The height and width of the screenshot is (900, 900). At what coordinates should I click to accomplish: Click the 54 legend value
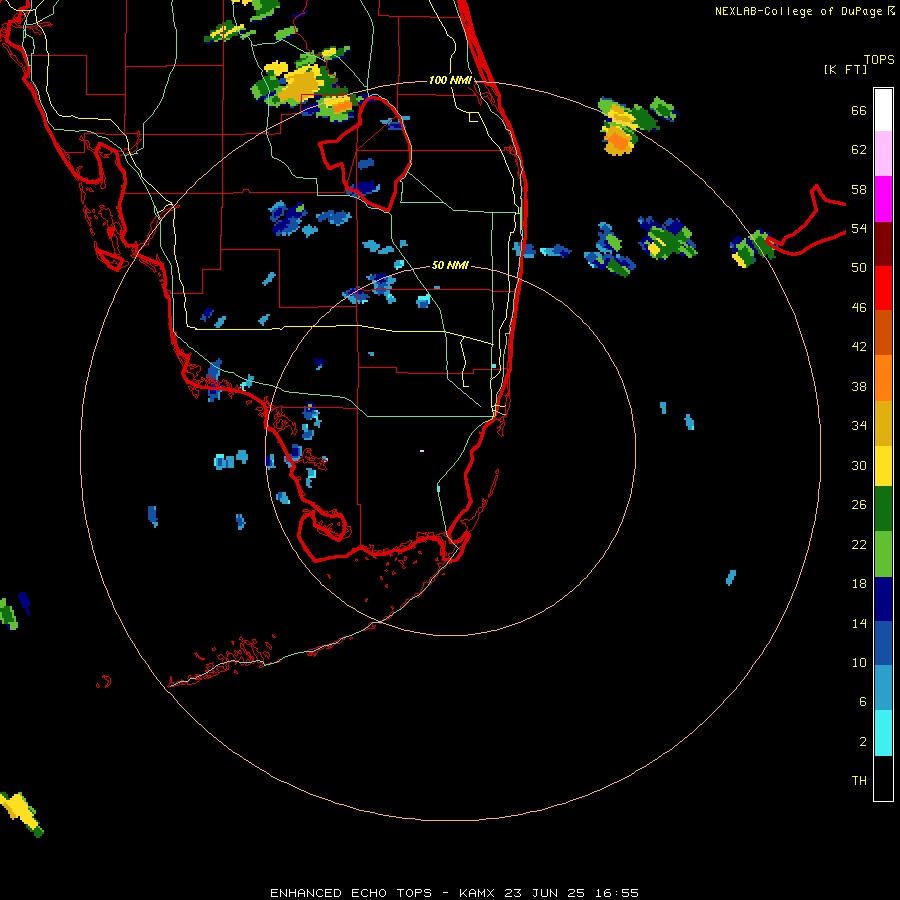tap(859, 228)
